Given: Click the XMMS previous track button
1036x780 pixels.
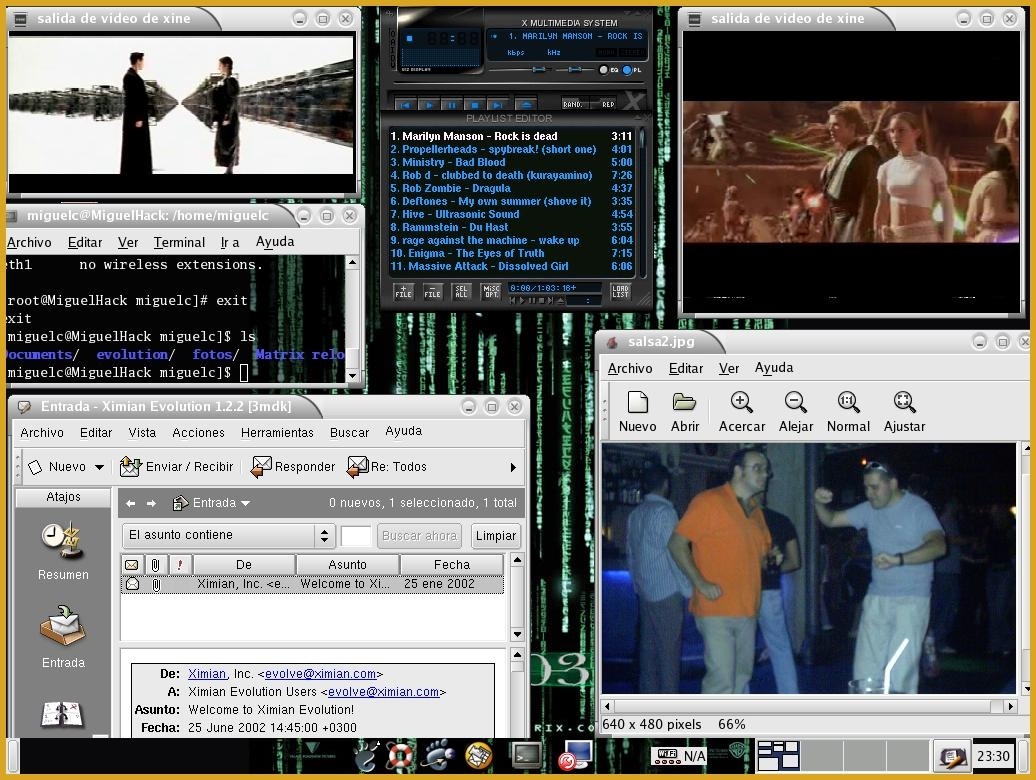Looking at the screenshot, I should (406, 104).
